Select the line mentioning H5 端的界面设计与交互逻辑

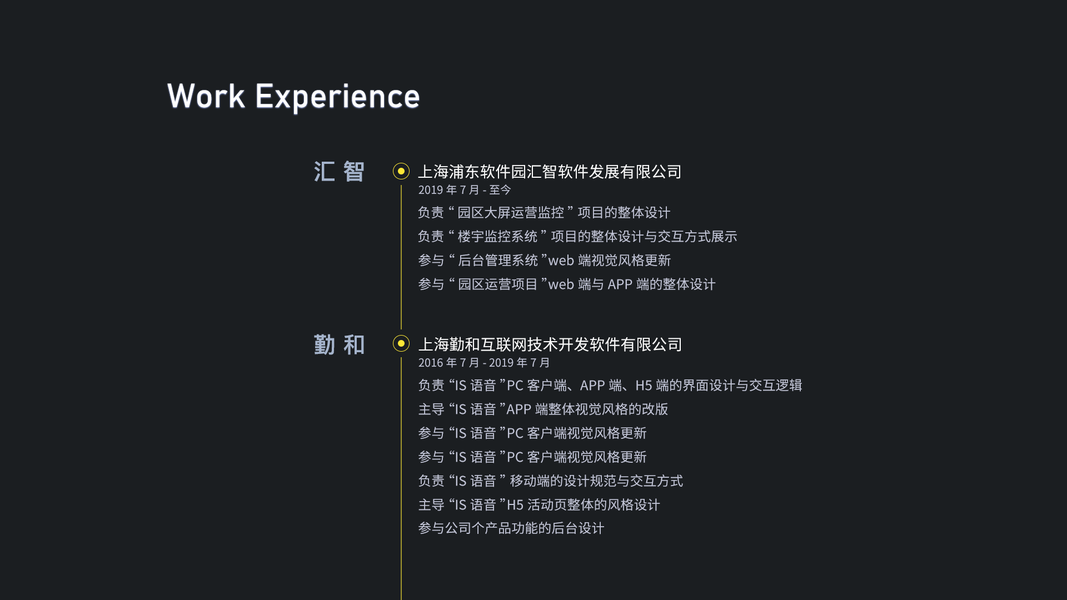tap(609, 385)
